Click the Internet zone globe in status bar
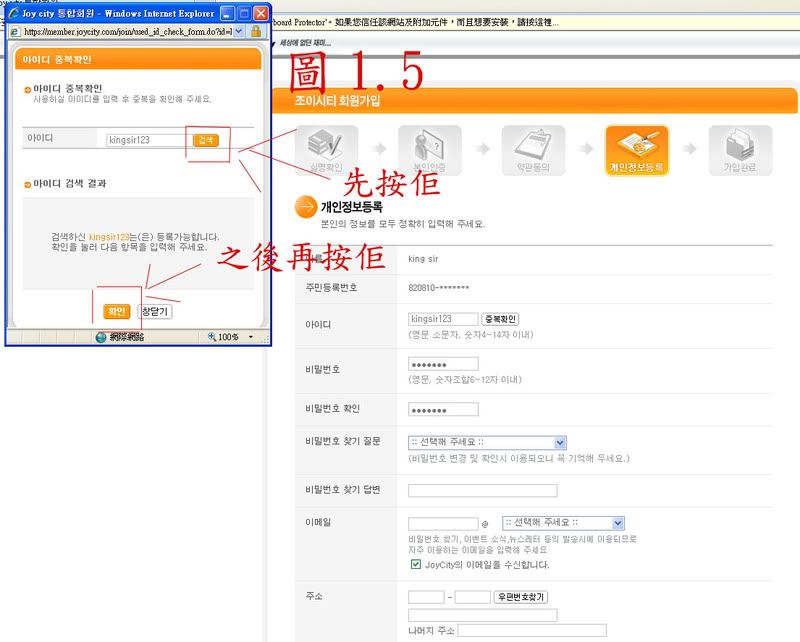Image resolution: width=800 pixels, height=642 pixels. 101,337
